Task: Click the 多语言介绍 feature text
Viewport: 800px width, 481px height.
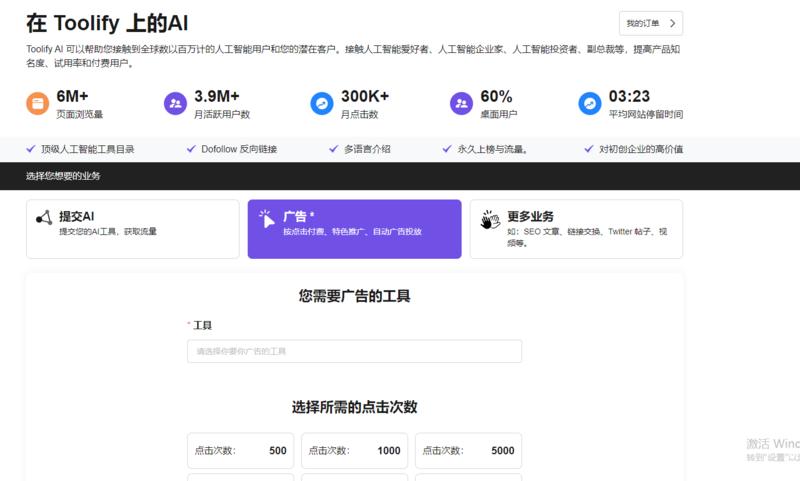Action: [367, 149]
